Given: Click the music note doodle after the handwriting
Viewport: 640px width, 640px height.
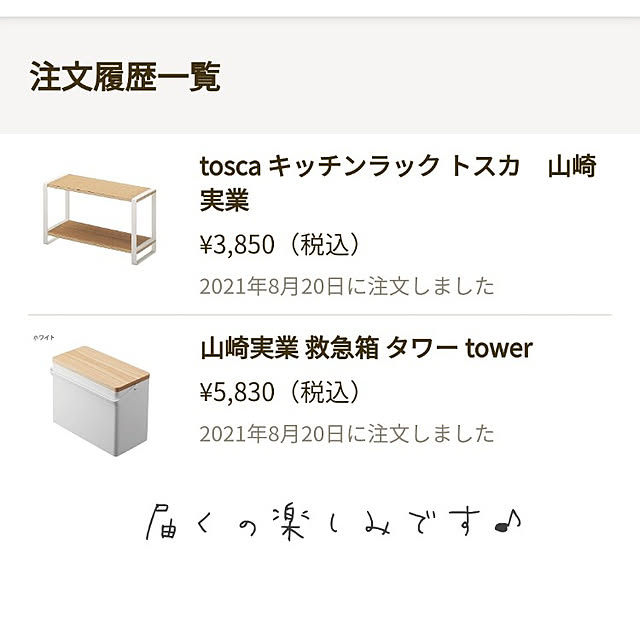Looking at the screenshot, I should click(x=507, y=522).
